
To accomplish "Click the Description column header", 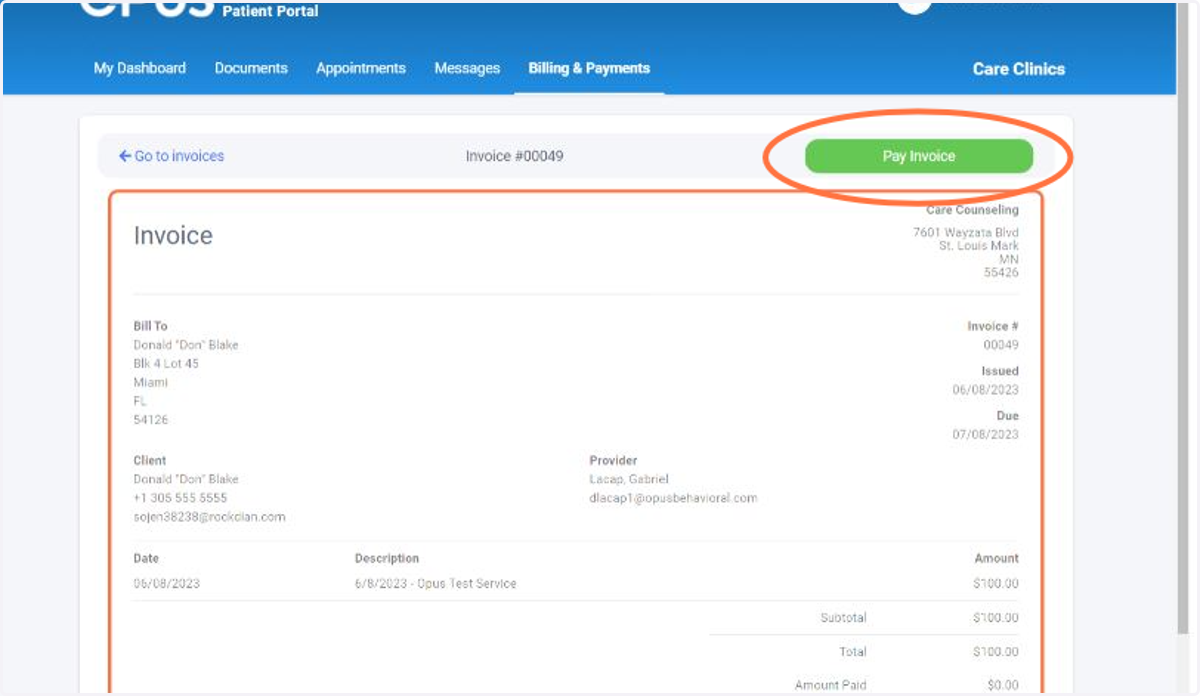I will coord(387,558).
